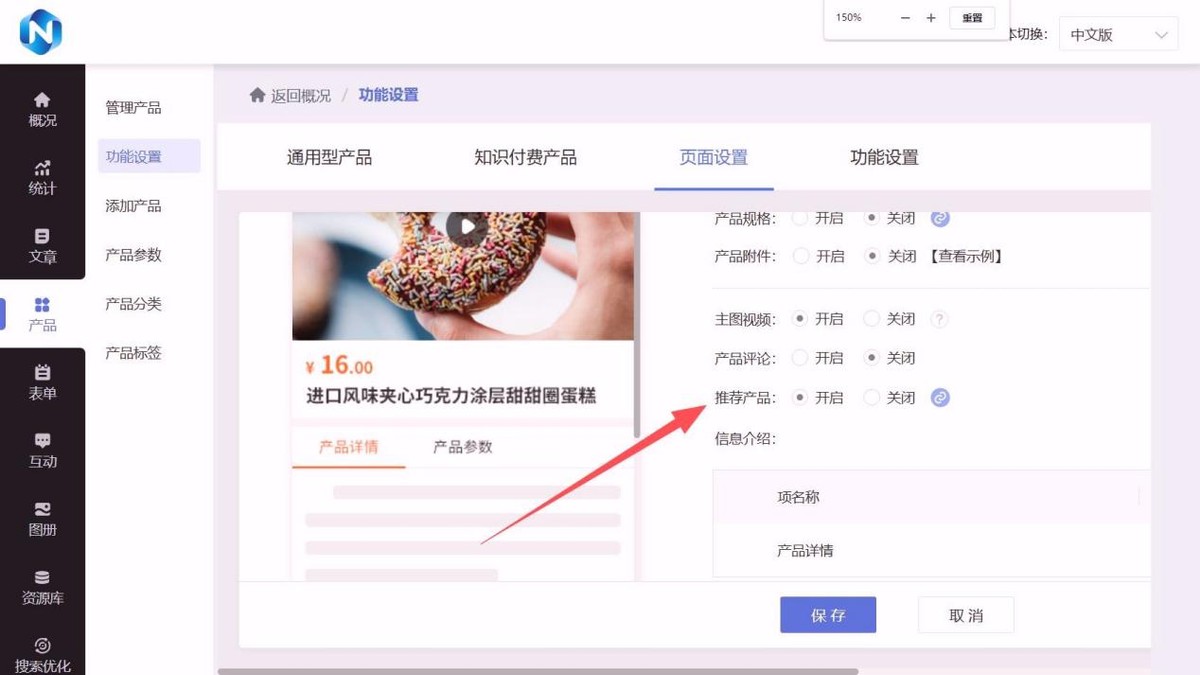This screenshot has height=675, width=1200.
Task: Enable 产品规格 by choosing 开启
Action: click(x=800, y=217)
